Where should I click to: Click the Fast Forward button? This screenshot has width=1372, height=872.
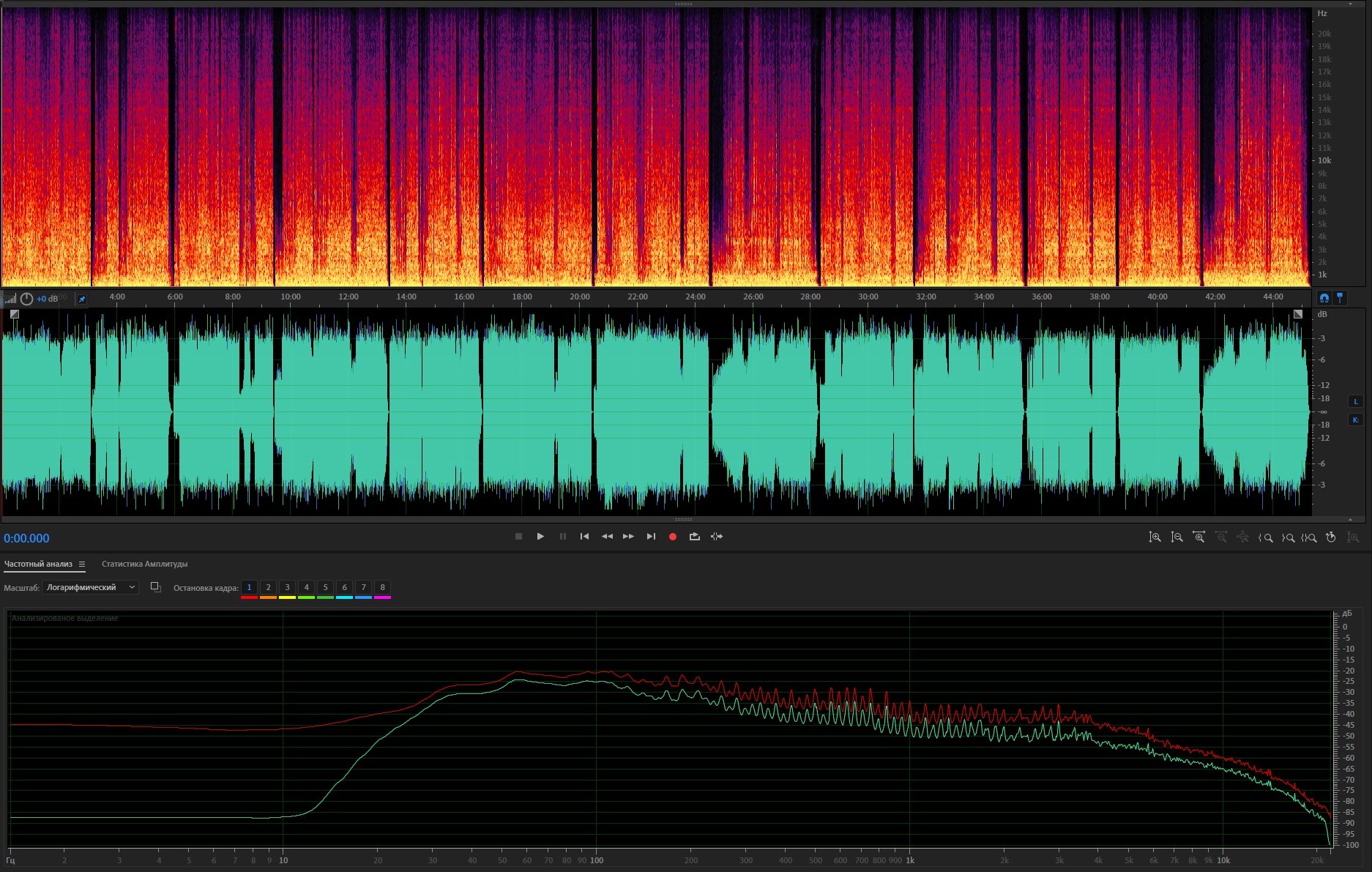coord(628,537)
